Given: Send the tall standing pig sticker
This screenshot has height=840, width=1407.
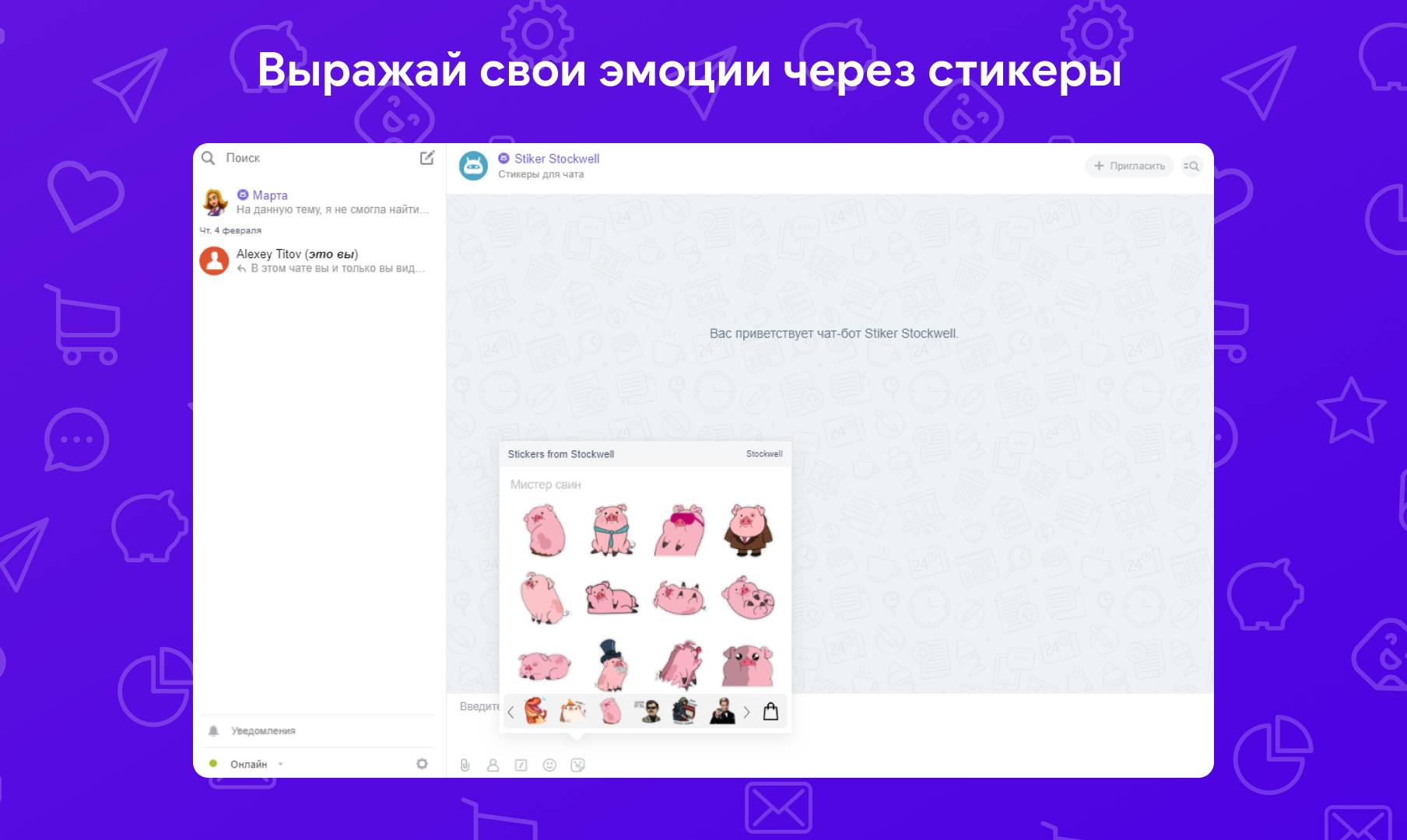Looking at the screenshot, I should [544, 598].
